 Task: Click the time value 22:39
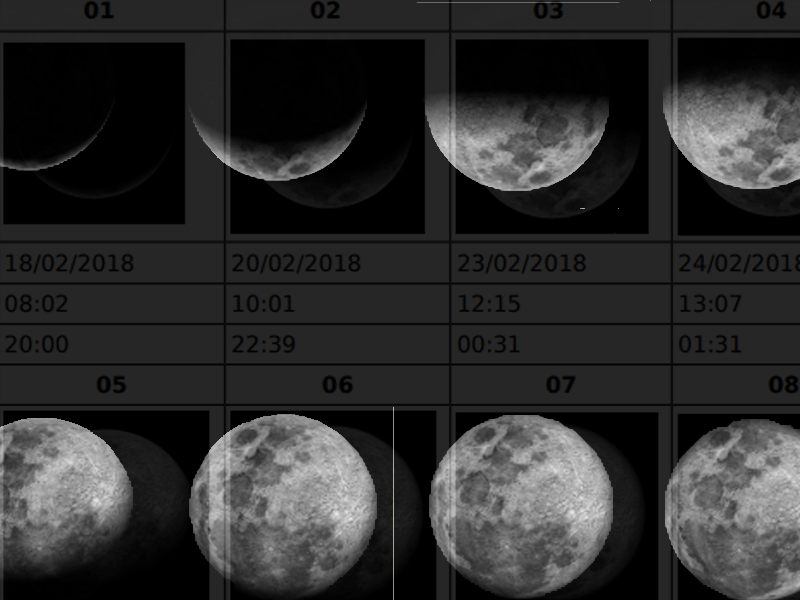[264, 344]
